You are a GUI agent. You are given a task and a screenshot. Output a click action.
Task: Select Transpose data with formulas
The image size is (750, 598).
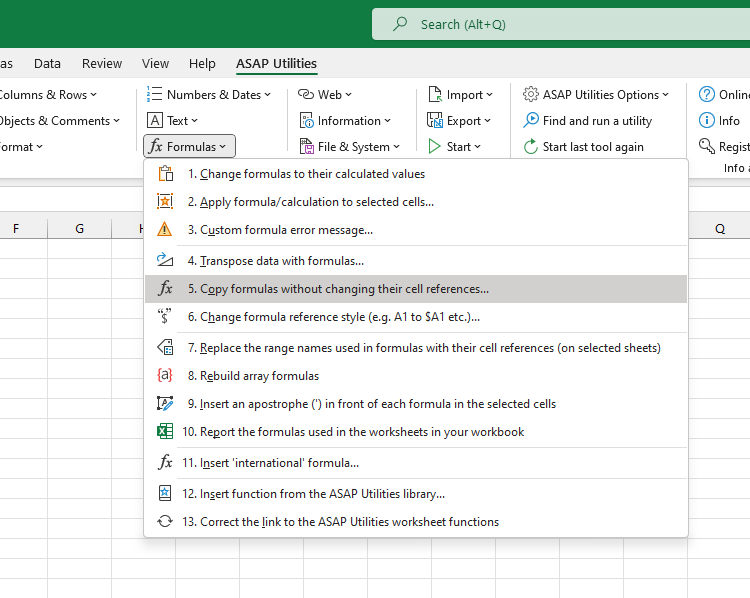(416, 261)
